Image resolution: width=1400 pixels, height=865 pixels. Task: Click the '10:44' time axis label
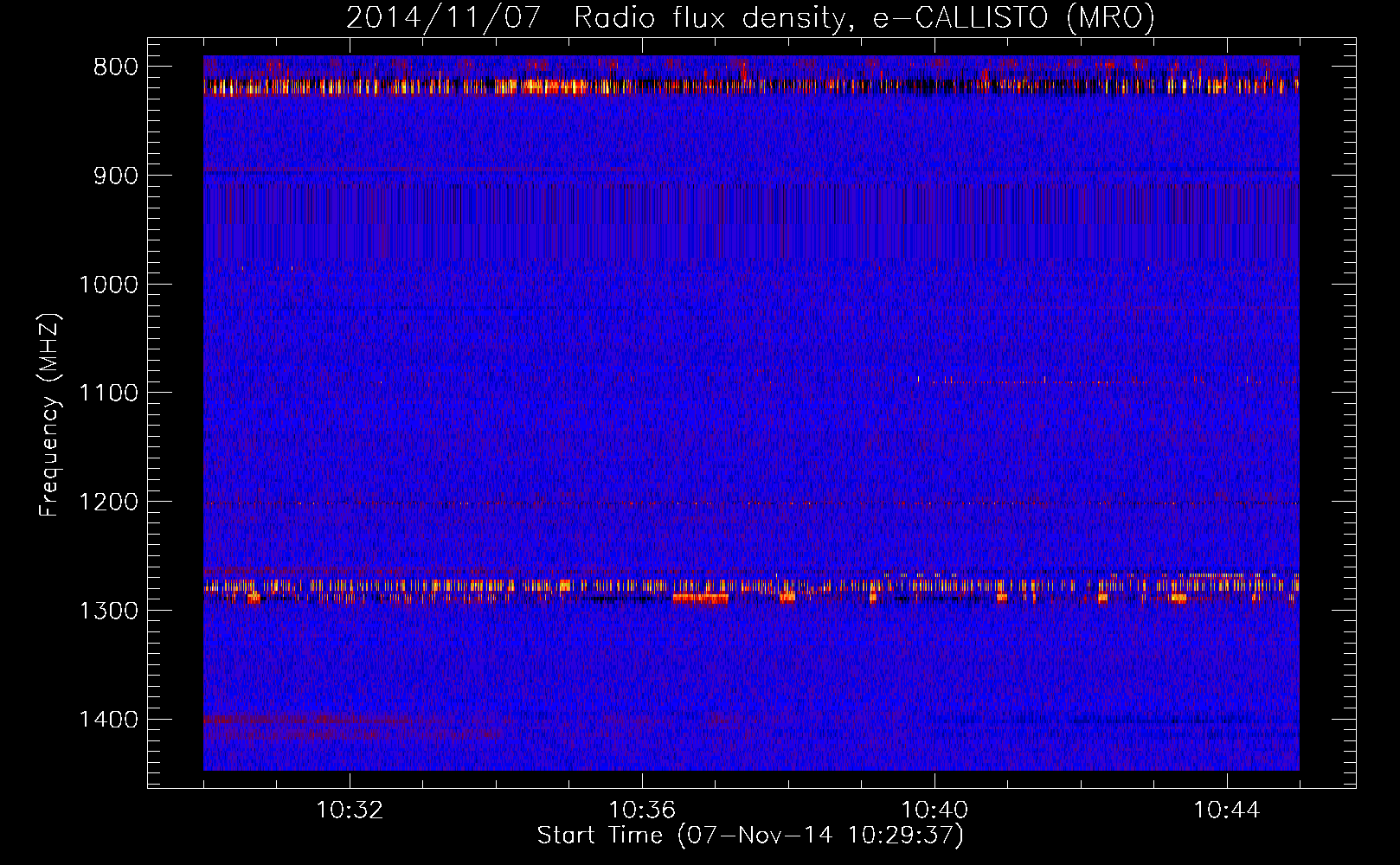tap(1227, 811)
